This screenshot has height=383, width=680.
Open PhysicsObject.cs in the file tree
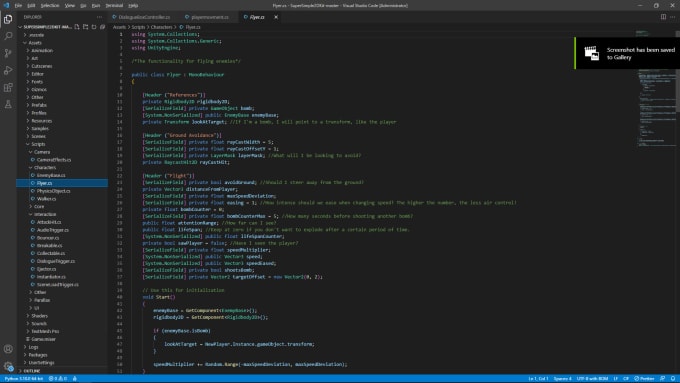tap(53, 191)
